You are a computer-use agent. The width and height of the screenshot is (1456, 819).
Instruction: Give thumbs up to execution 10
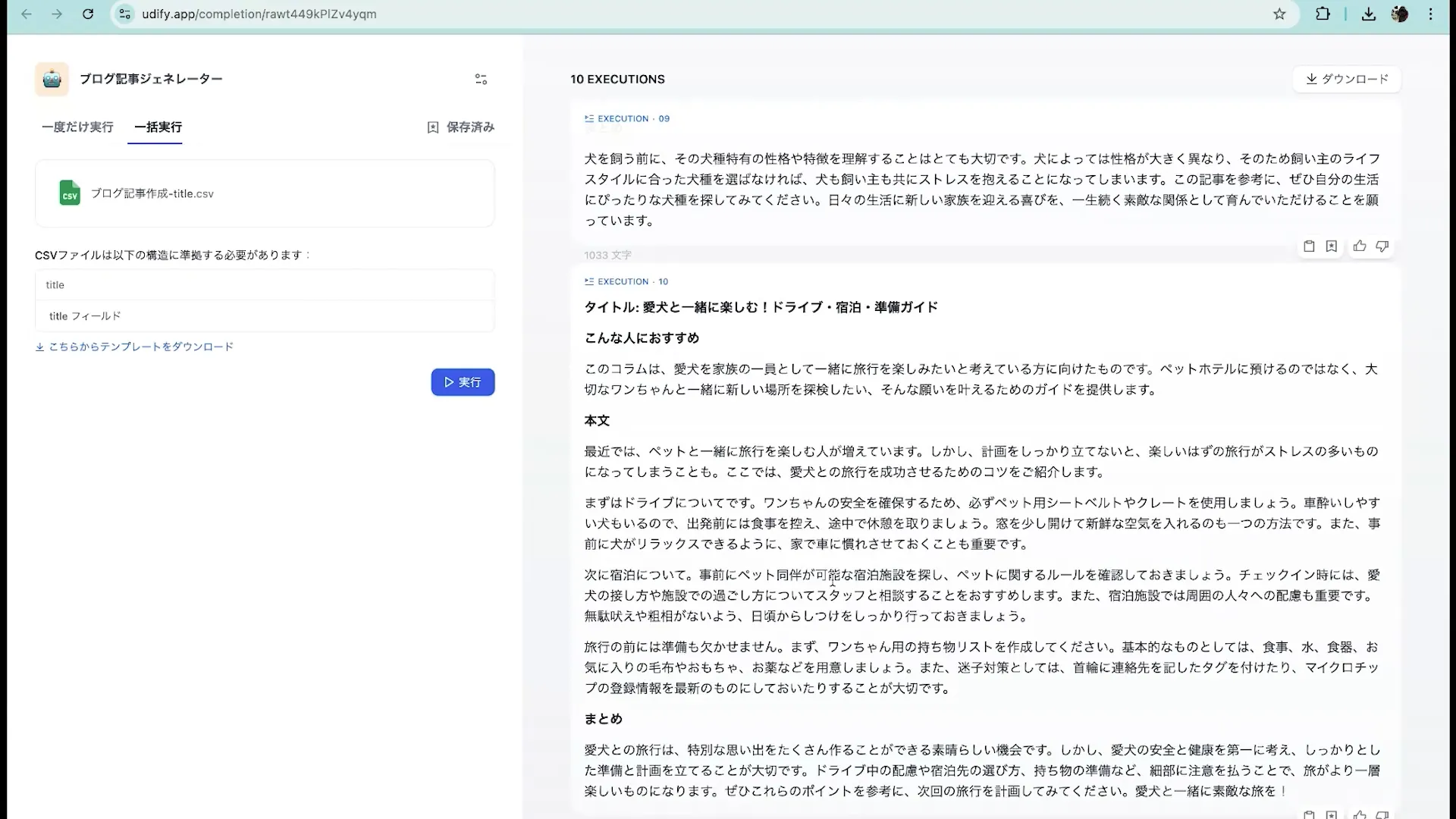click(1359, 814)
